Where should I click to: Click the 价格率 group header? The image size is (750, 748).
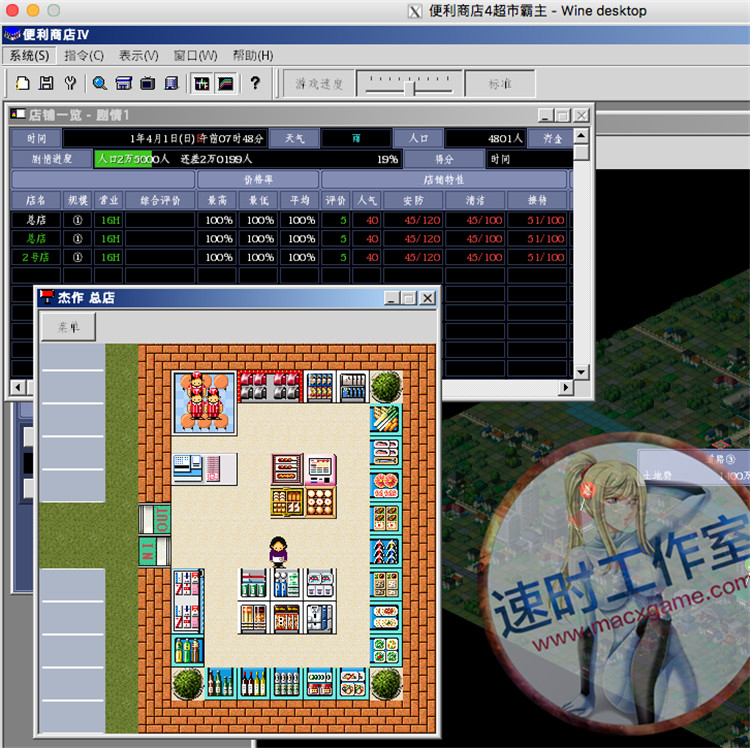coord(258,180)
